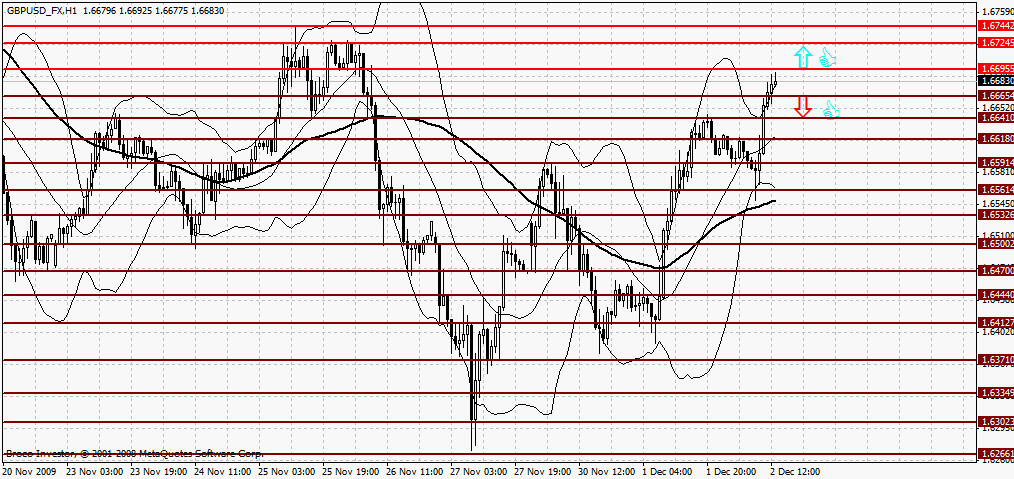
Task: Select the 1.66955 red price label
Action: [x=997, y=69]
